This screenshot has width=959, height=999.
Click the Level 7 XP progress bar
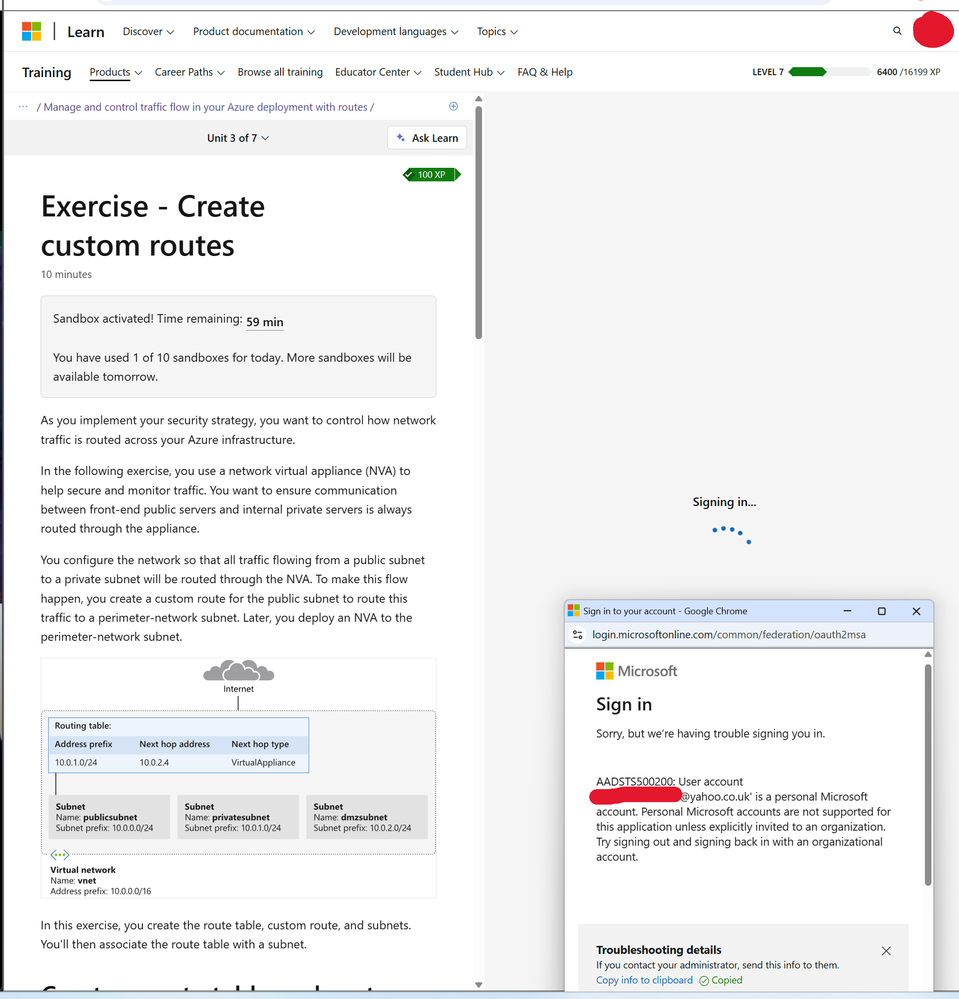pos(830,72)
